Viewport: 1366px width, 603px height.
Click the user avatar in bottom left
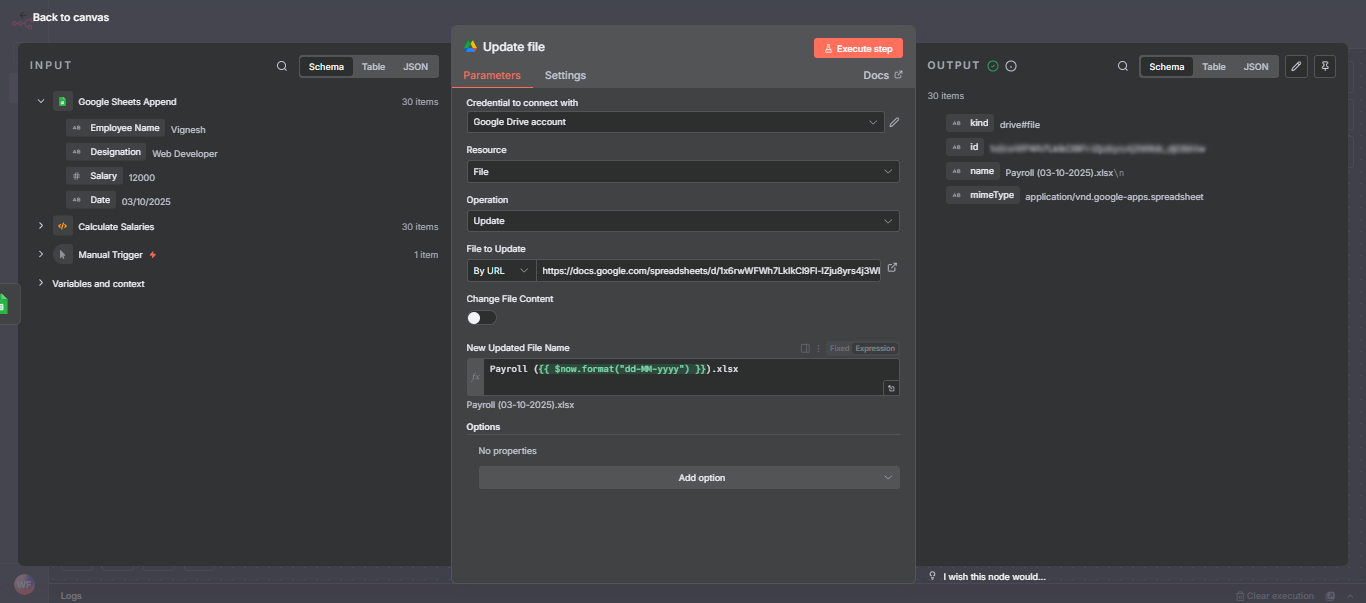tap(24, 583)
